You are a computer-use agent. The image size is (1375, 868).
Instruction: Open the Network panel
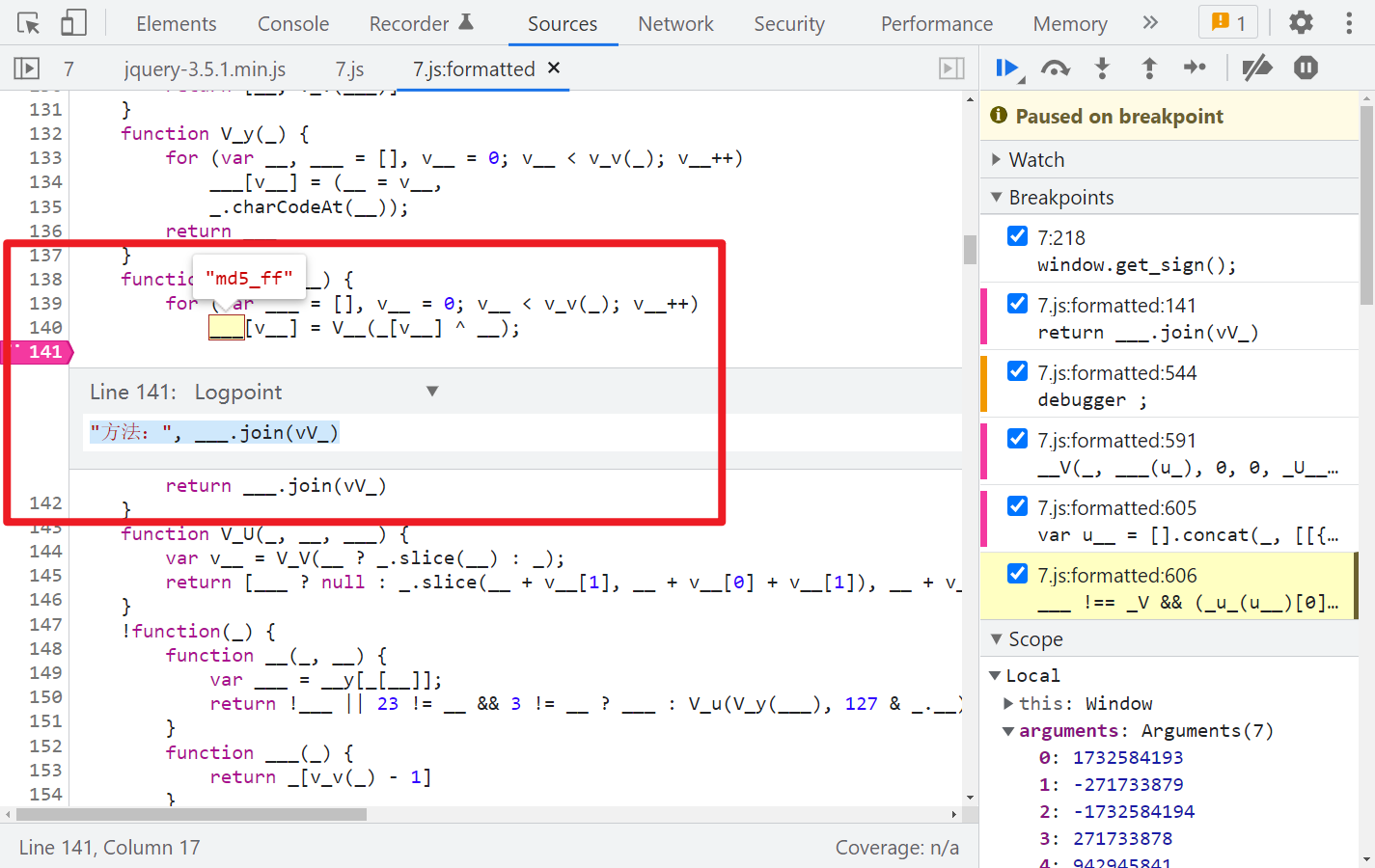point(675,23)
